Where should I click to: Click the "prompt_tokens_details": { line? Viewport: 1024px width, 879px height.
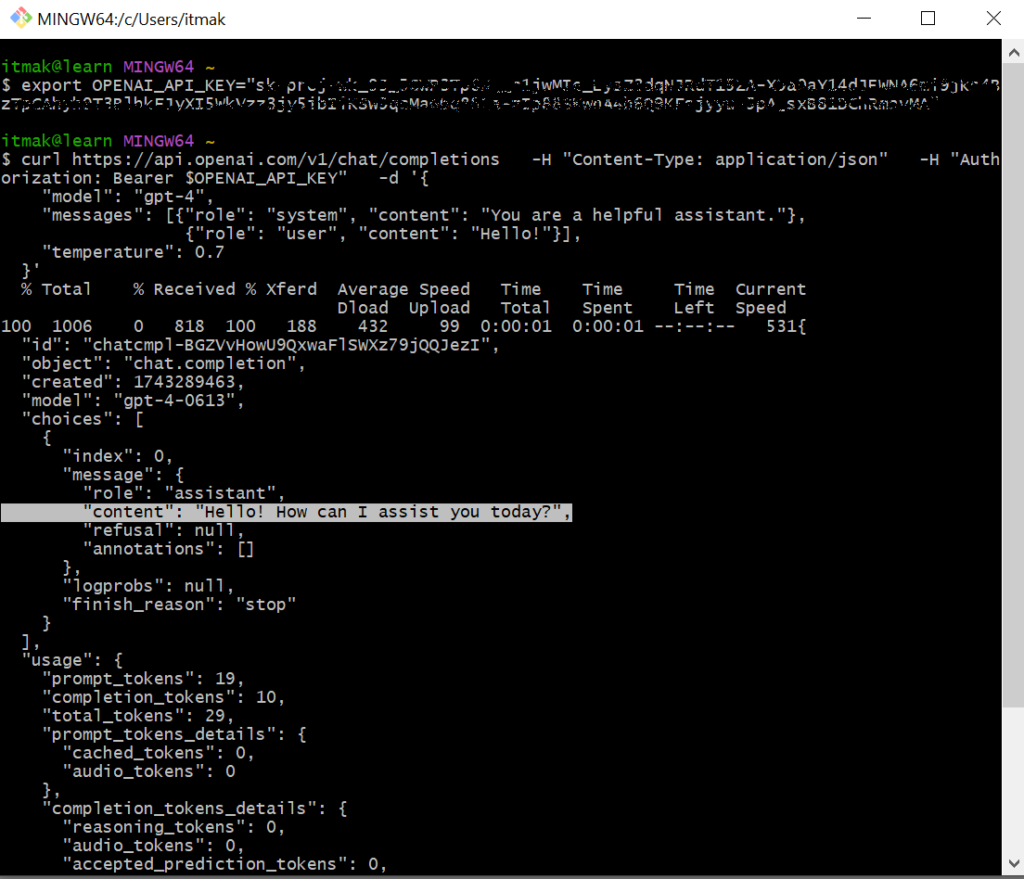(174, 734)
